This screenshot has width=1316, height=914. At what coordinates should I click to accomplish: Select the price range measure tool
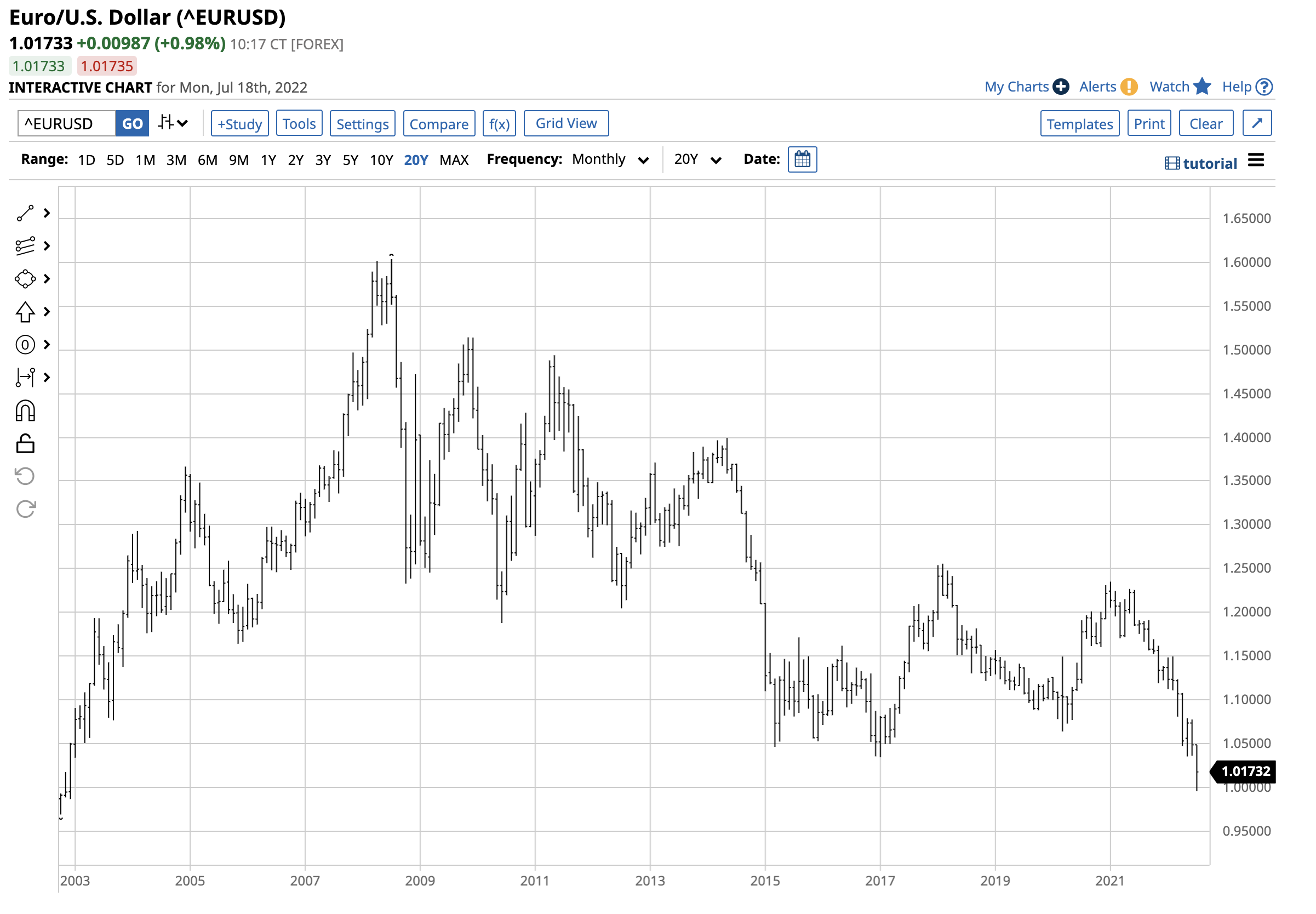pyautogui.click(x=25, y=378)
